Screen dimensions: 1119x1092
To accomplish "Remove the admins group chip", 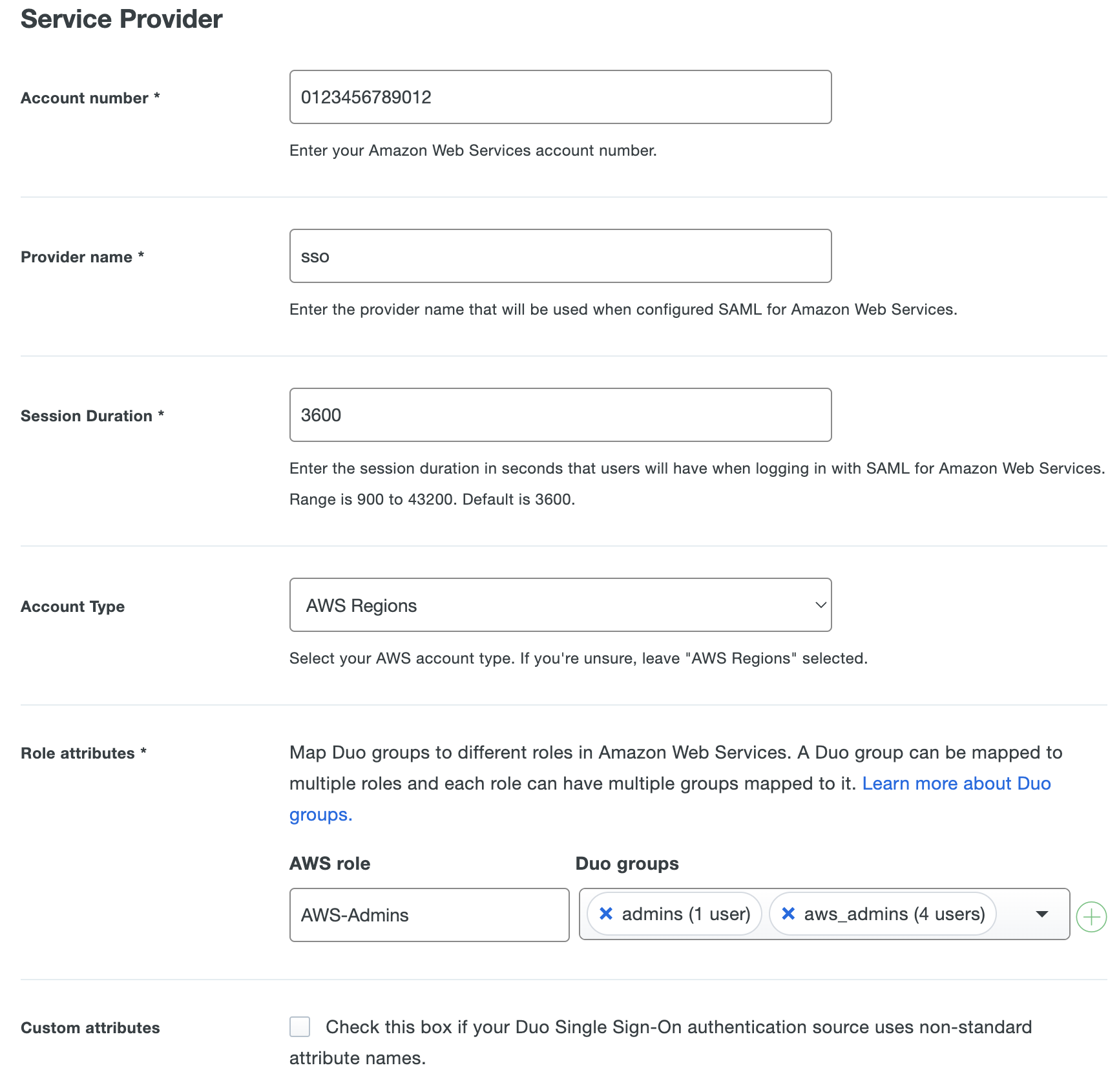I will (x=606, y=914).
